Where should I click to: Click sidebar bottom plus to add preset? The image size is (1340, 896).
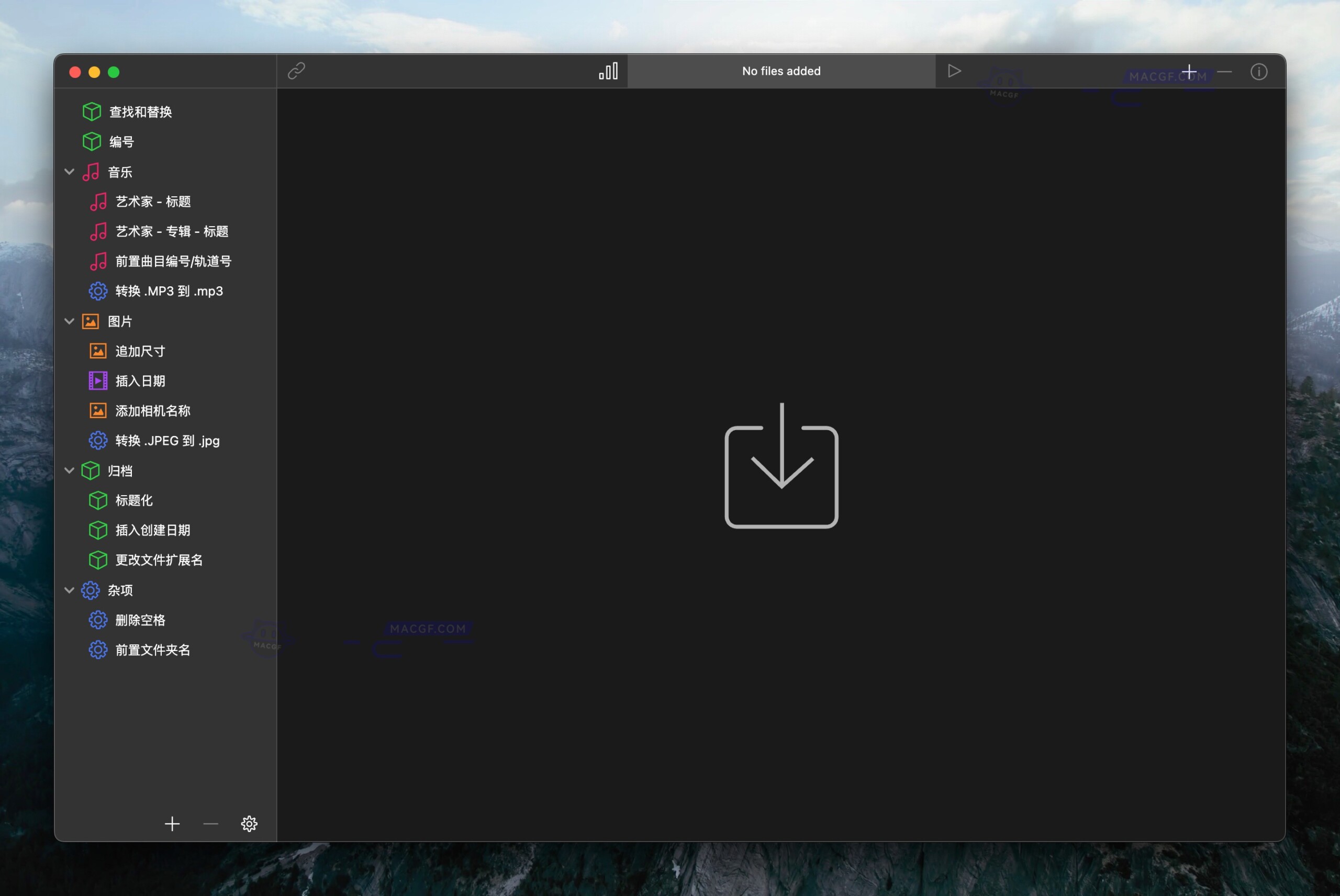click(x=172, y=823)
